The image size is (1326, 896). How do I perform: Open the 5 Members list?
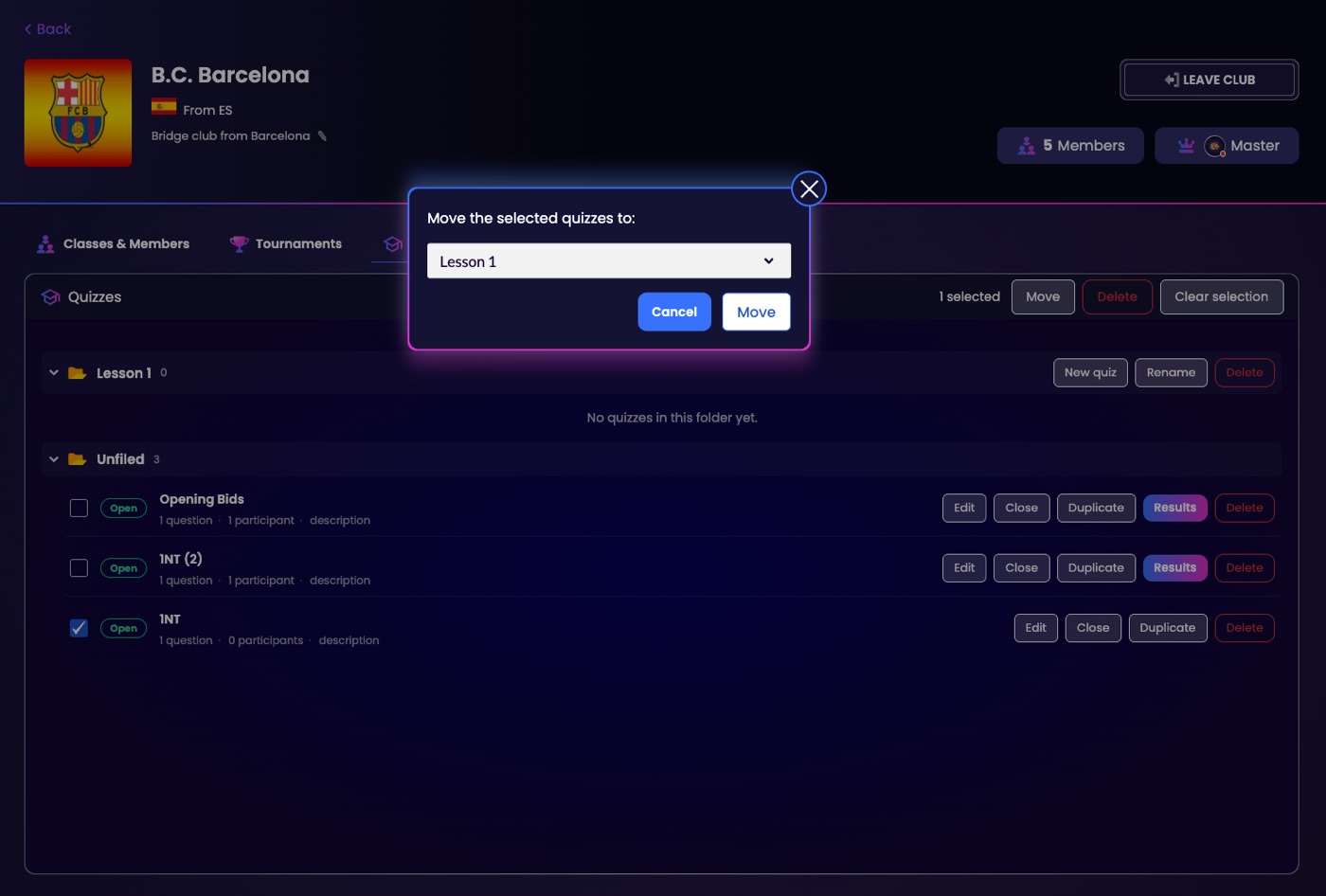1070,146
